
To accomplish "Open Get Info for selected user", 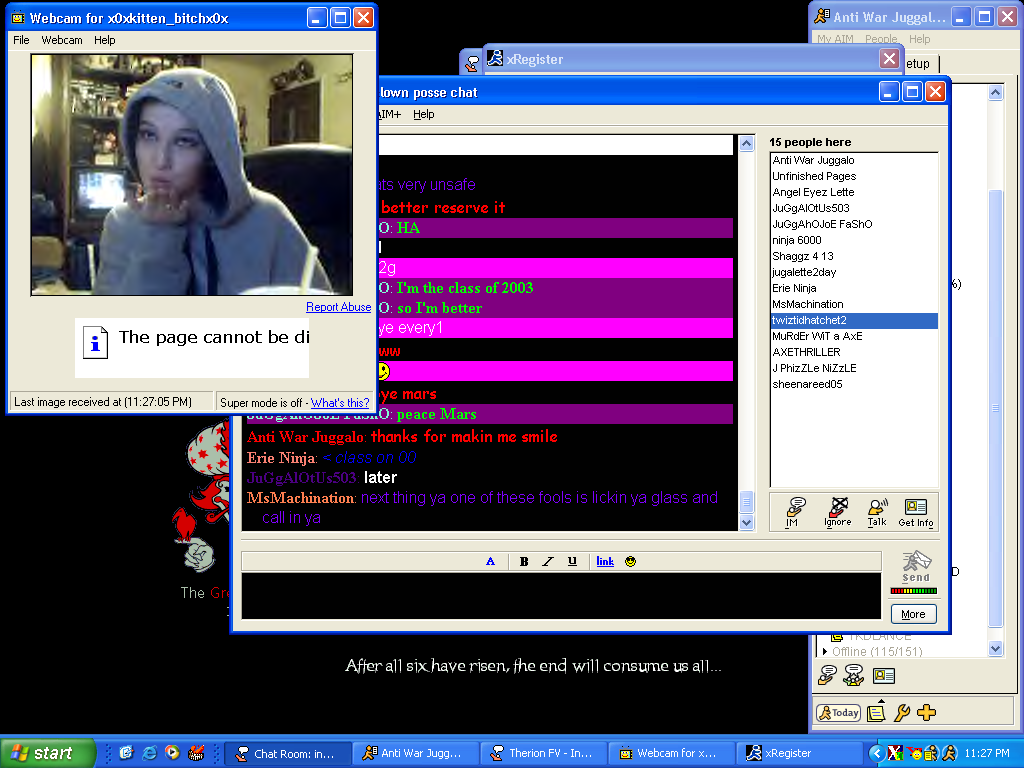I will [915, 511].
